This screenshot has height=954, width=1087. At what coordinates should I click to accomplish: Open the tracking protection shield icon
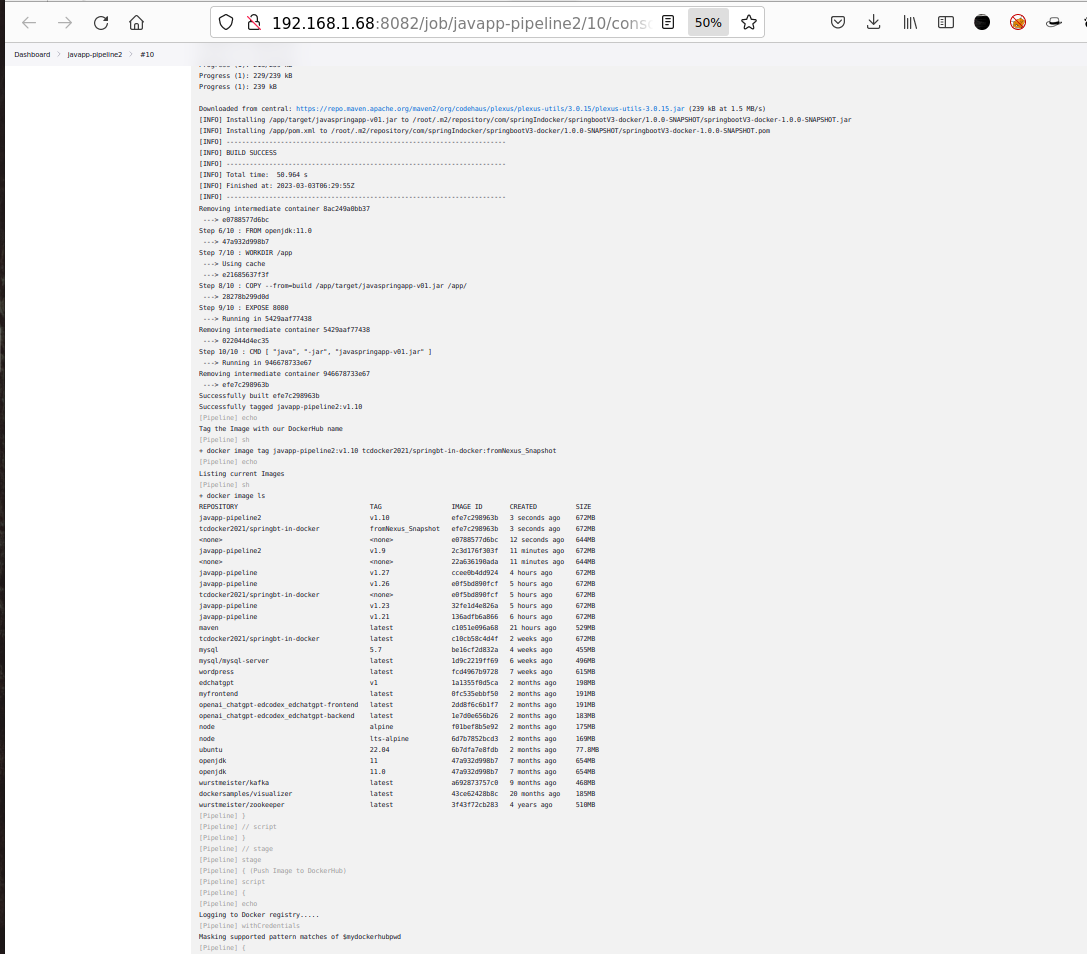[x=226, y=23]
